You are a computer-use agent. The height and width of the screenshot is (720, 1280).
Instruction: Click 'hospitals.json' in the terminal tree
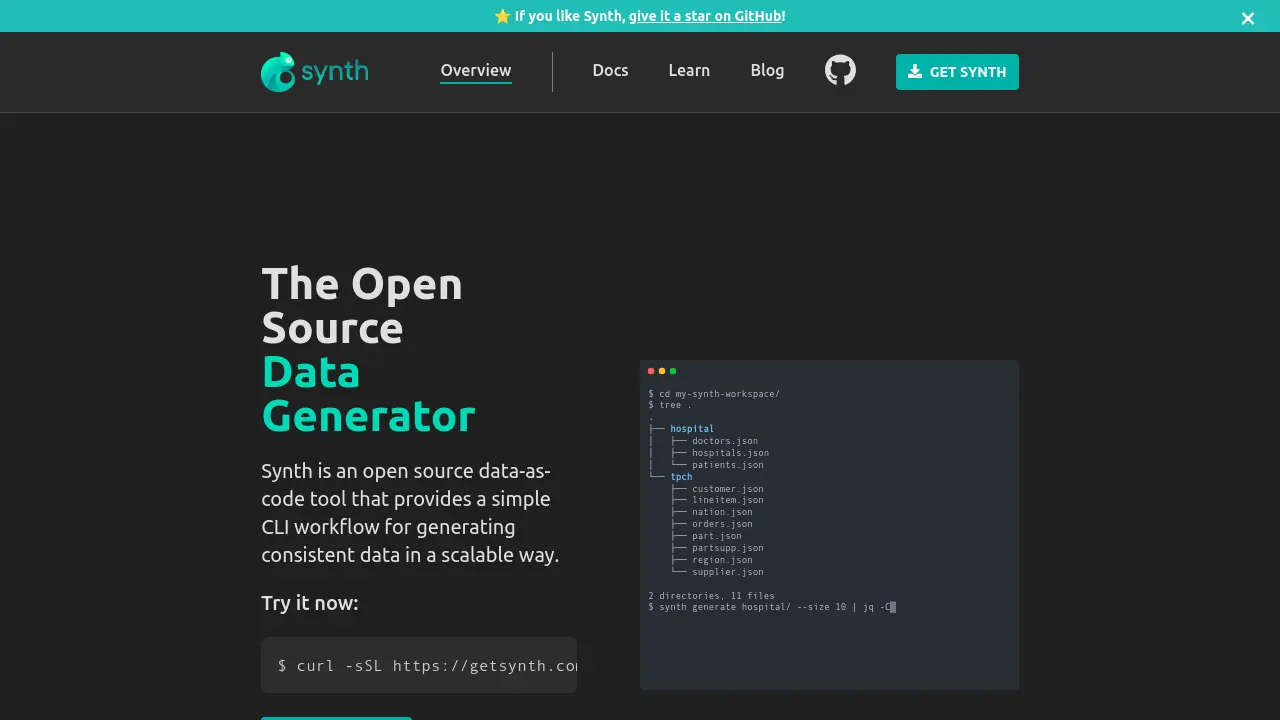(730, 452)
